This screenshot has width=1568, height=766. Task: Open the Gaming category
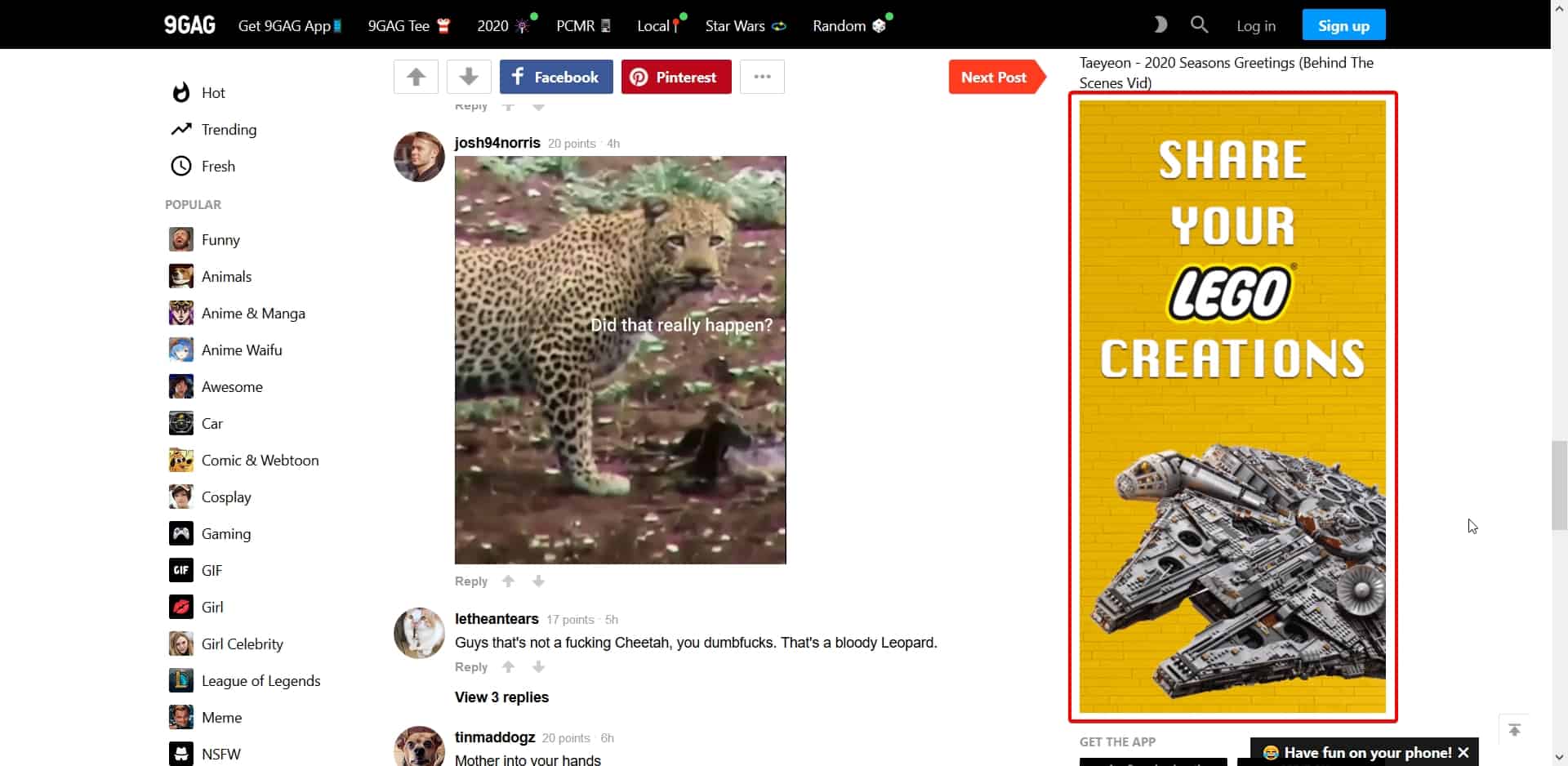pos(225,534)
